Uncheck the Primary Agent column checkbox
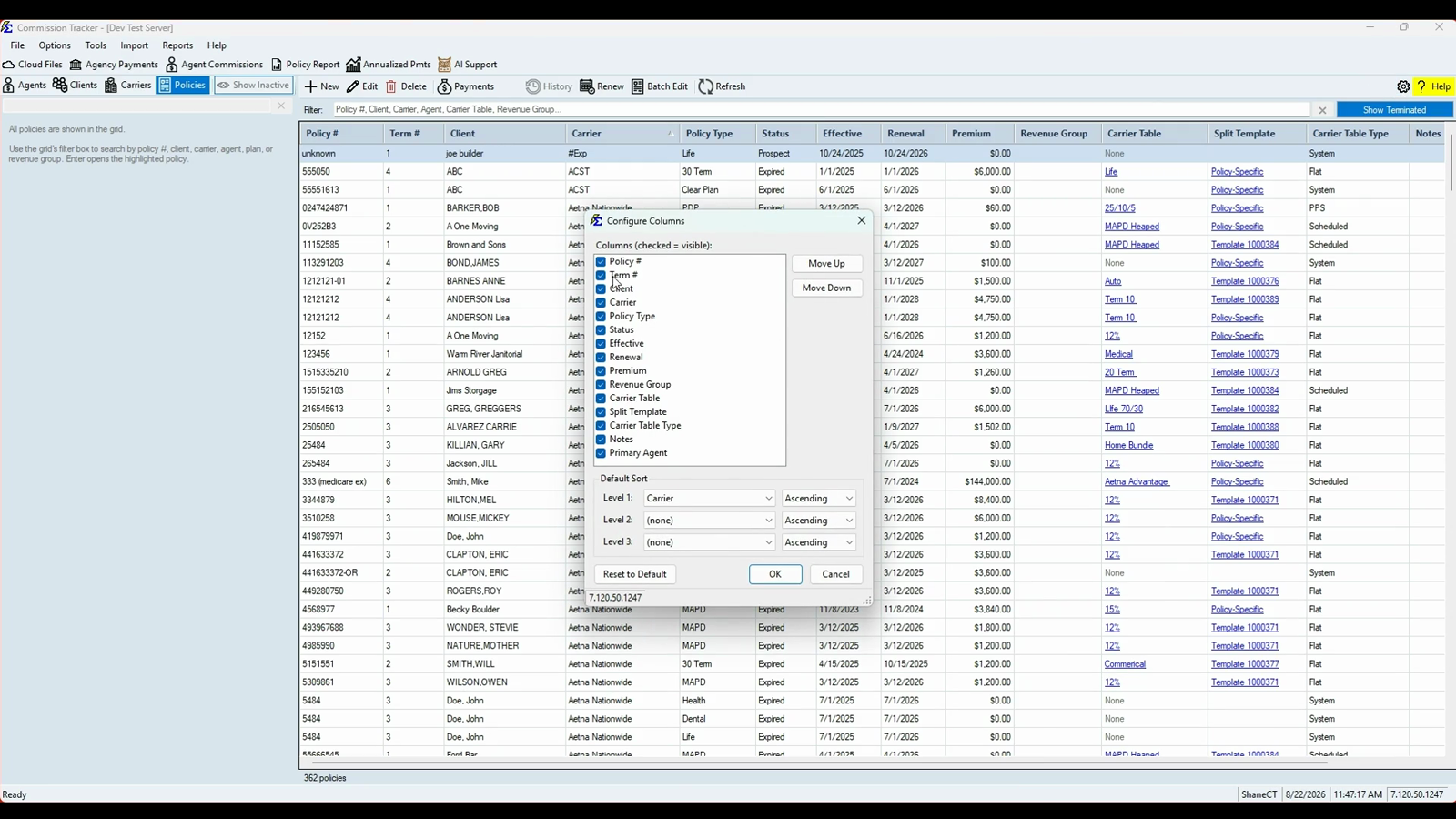The image size is (1456, 819). tap(601, 452)
